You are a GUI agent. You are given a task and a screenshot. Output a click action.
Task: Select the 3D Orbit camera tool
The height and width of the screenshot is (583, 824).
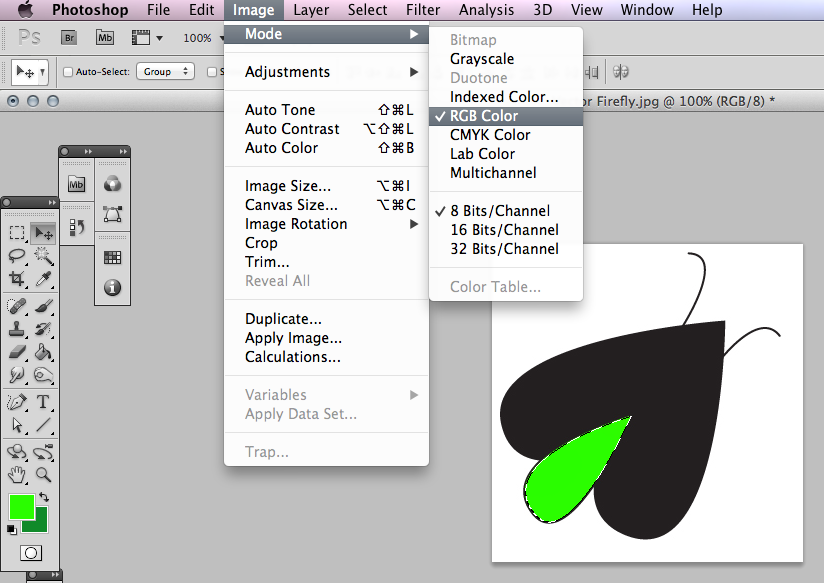coord(43,452)
